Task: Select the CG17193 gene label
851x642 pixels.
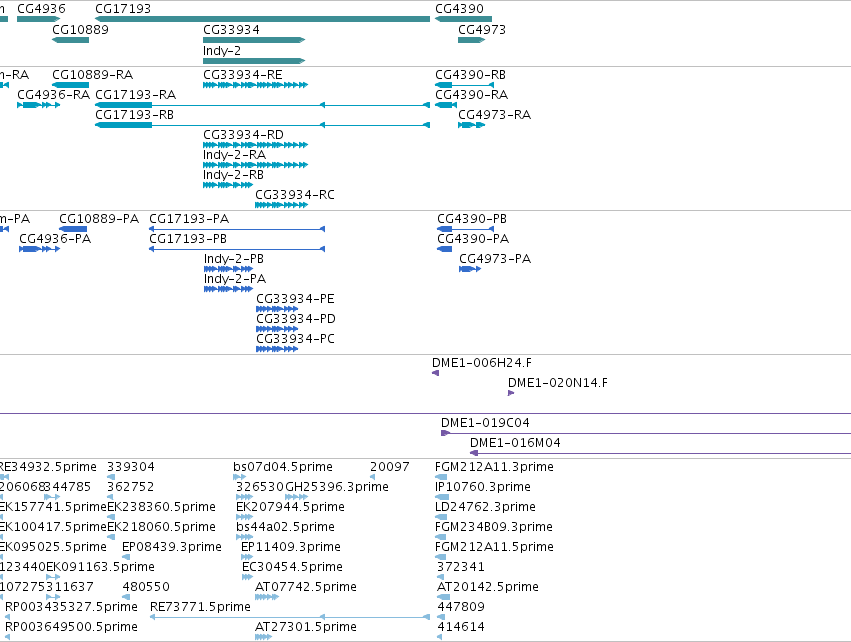Action: (x=123, y=9)
